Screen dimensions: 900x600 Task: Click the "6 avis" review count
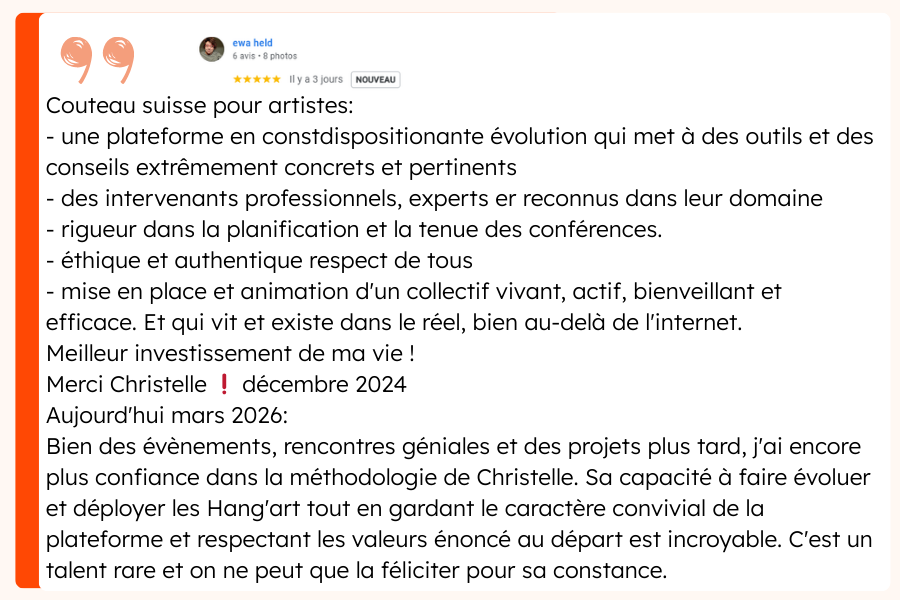(243, 56)
